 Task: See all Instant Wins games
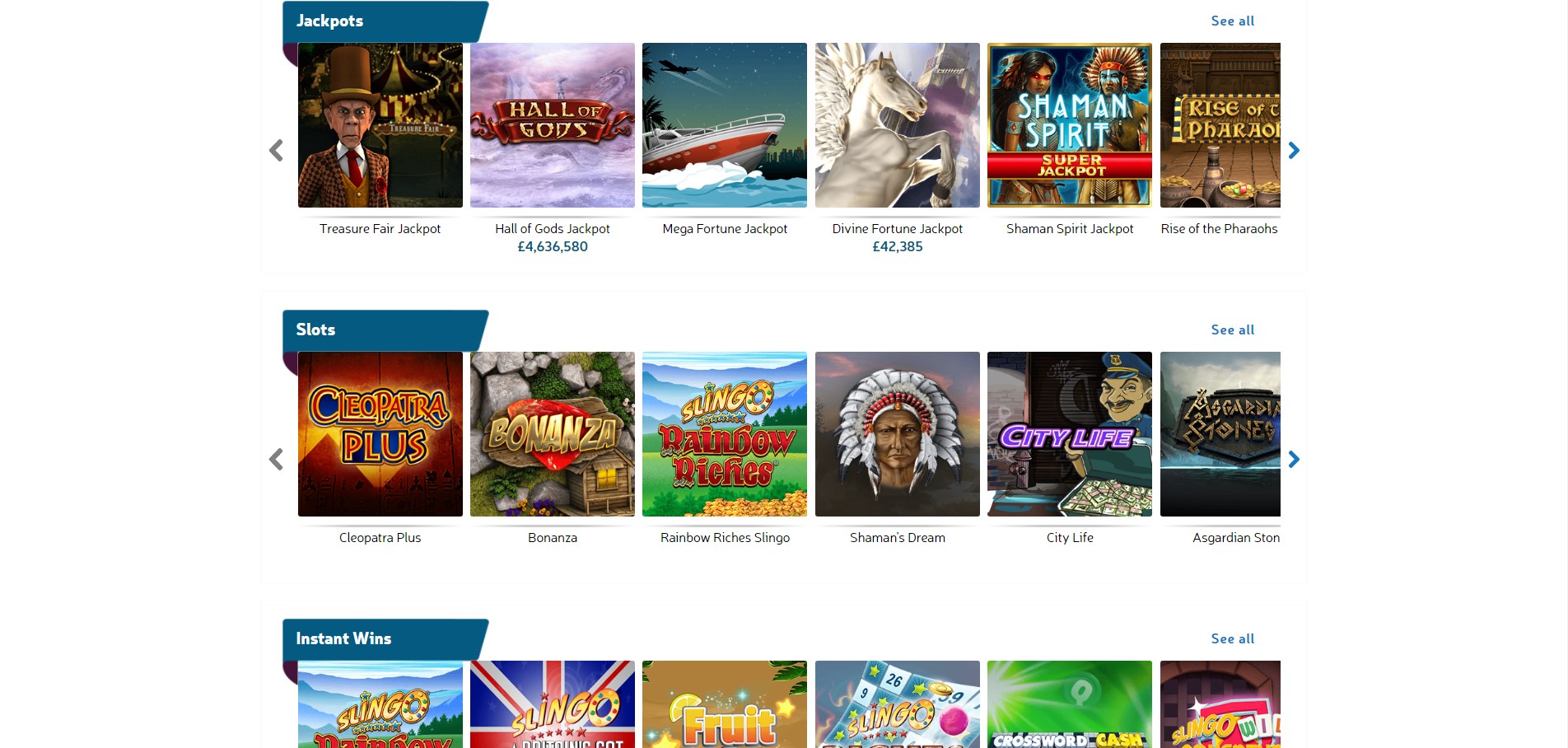1233,638
